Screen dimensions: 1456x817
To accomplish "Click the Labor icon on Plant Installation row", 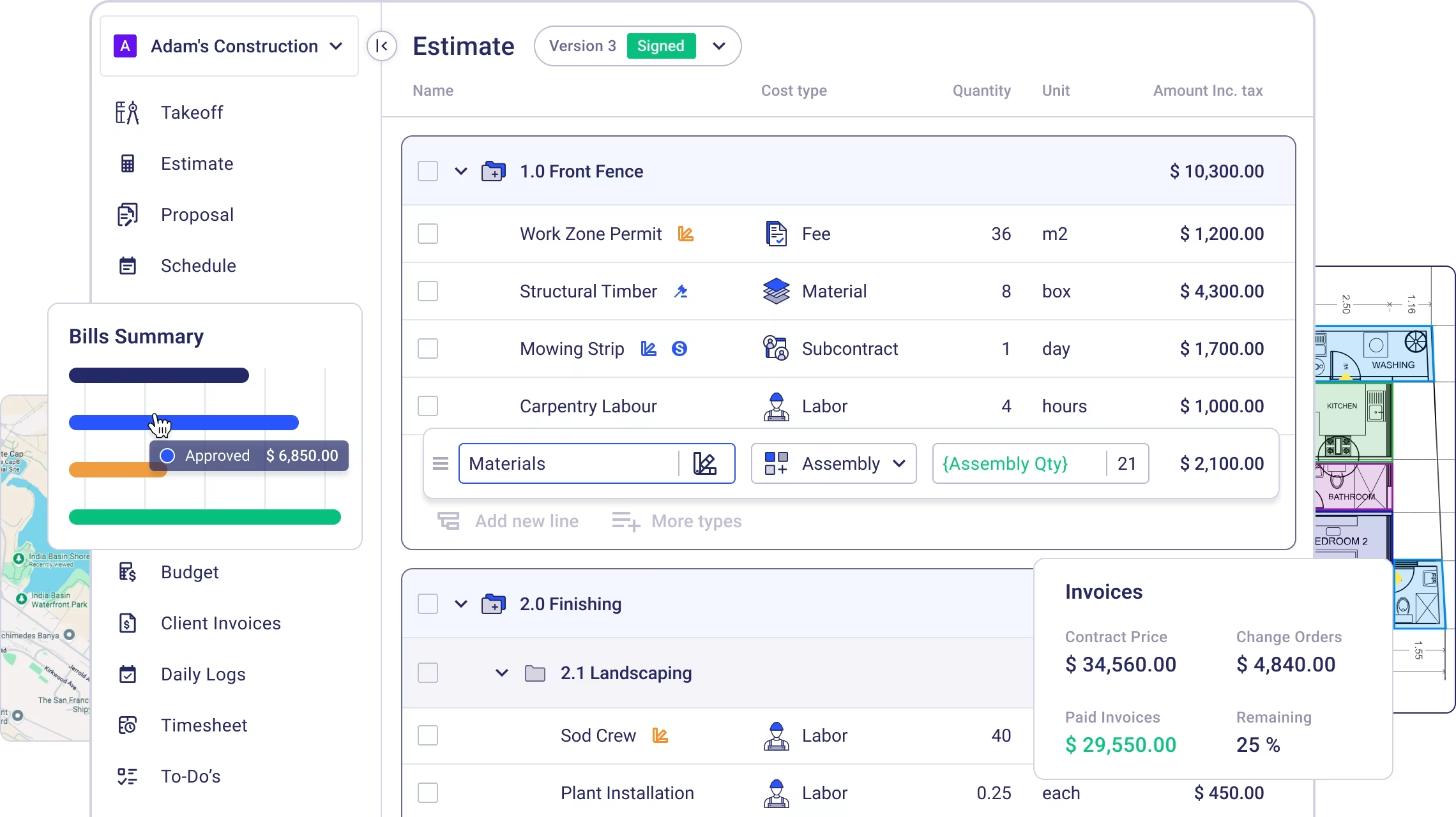I will tap(776, 793).
